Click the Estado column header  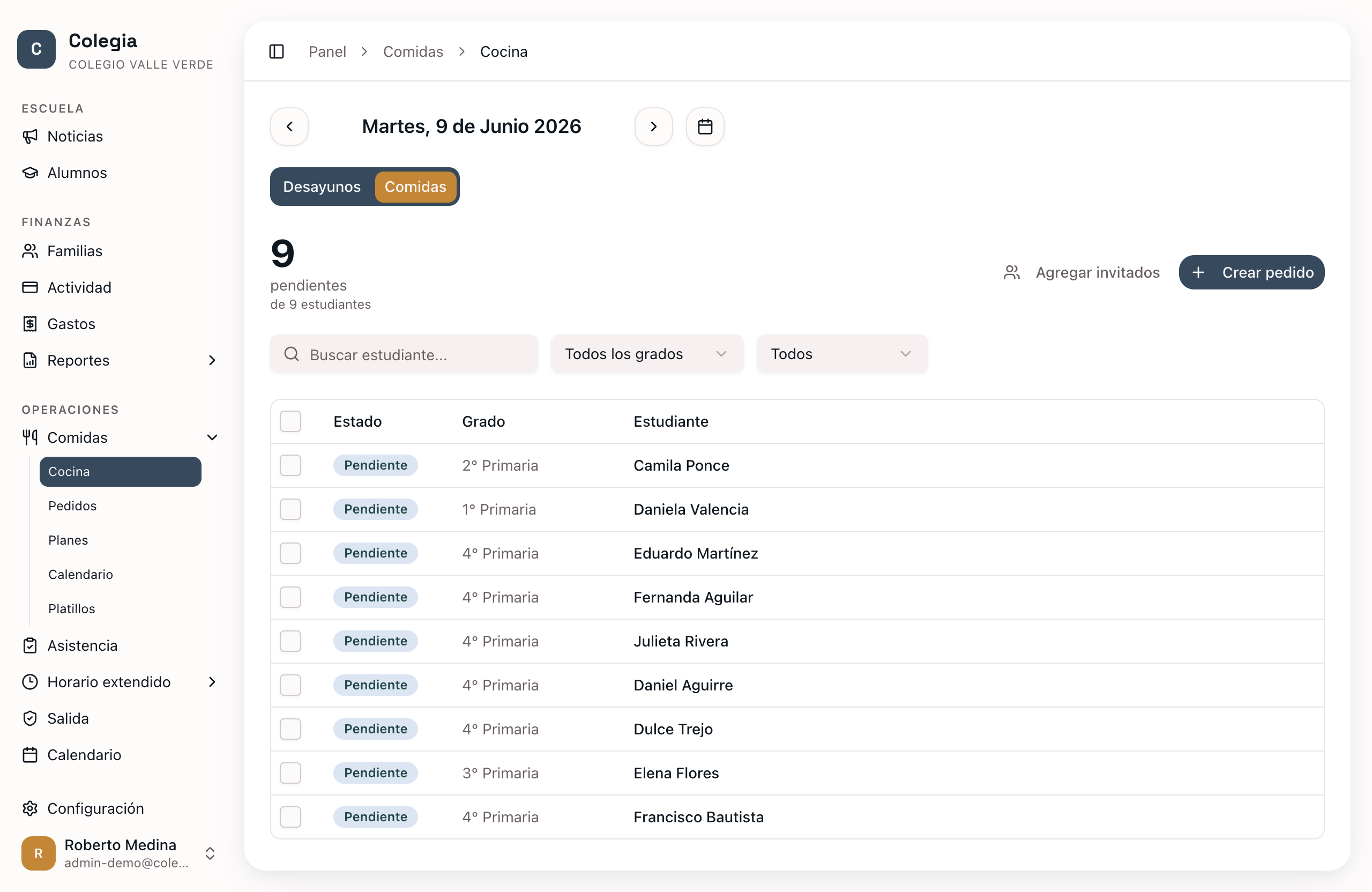[x=357, y=421]
